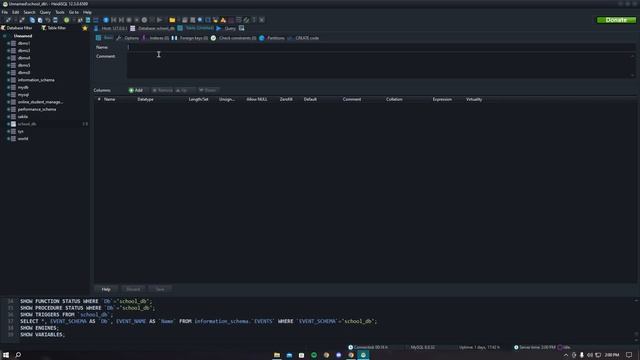
Task: Click the Collation column header
Action: click(394, 100)
